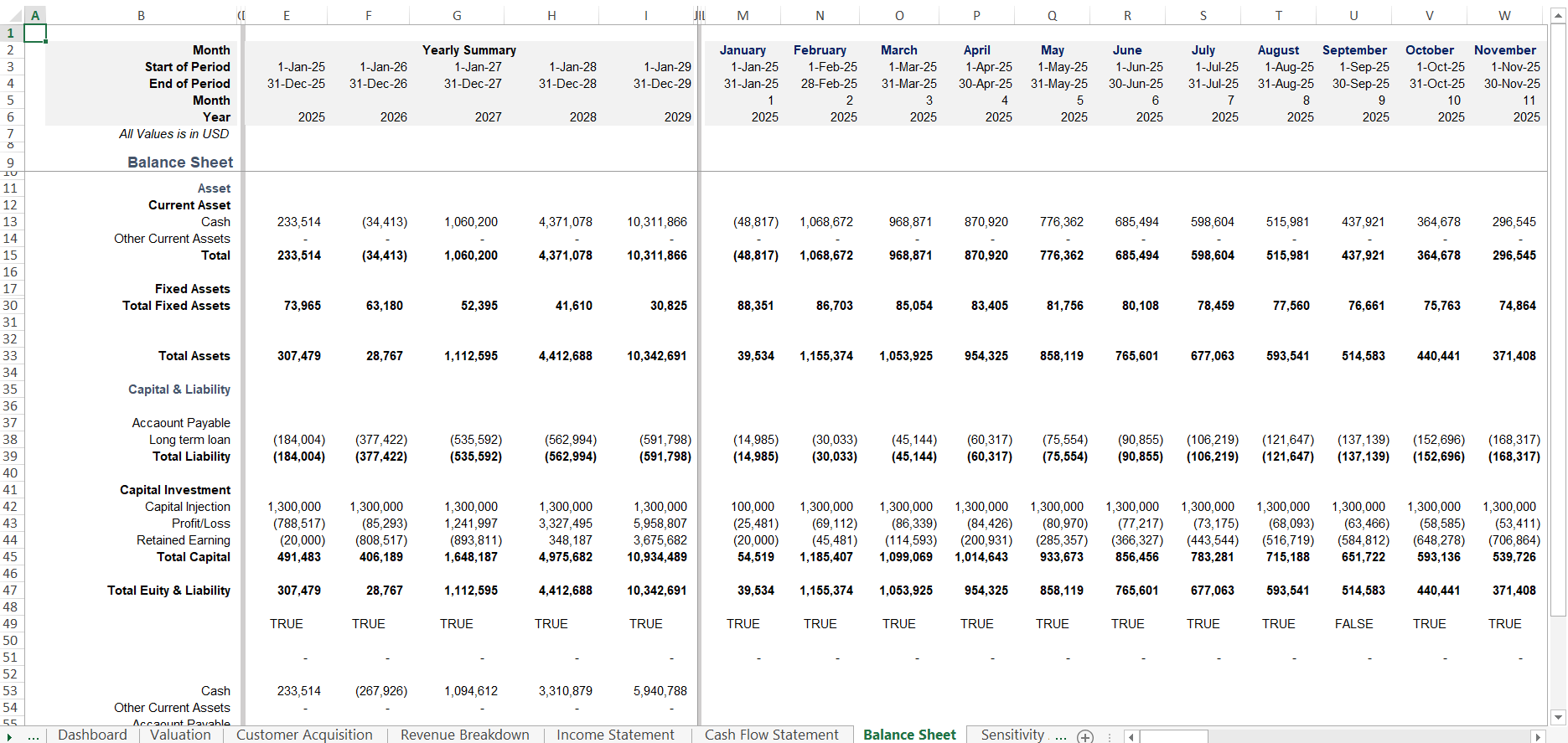Click the November Total Capital 539,726
1568x743 pixels.
coord(1514,557)
